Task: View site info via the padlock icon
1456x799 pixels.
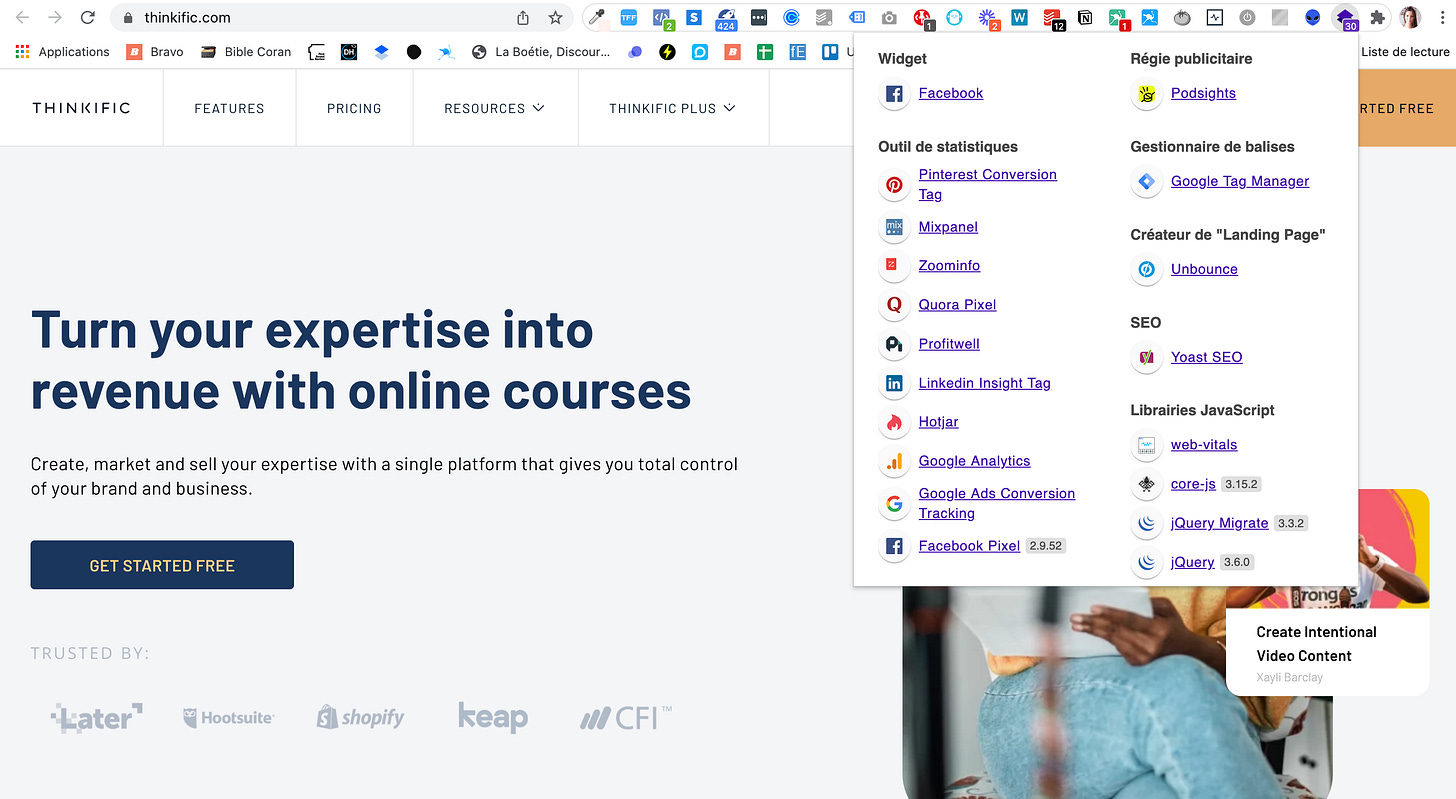Action: (x=127, y=17)
